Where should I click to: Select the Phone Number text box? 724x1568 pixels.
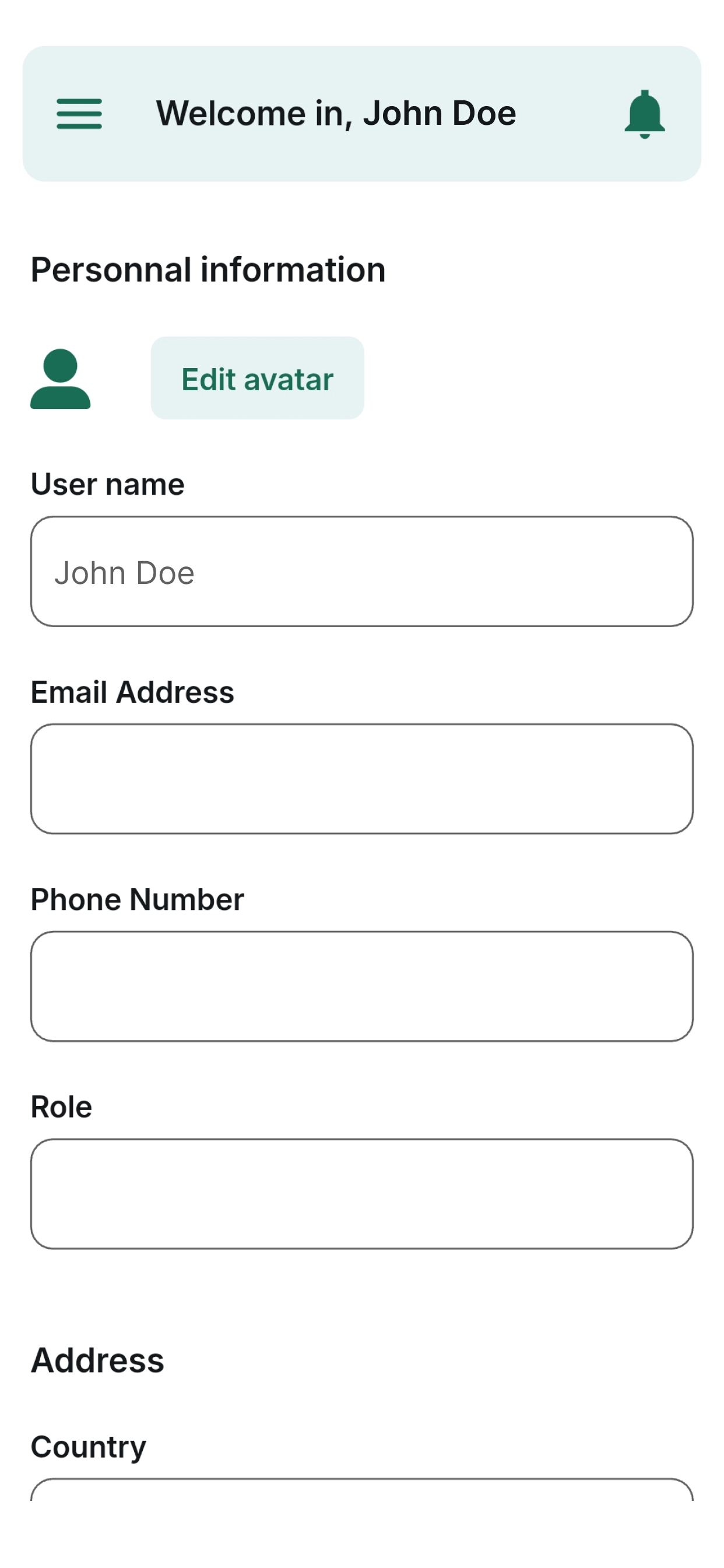pos(362,986)
